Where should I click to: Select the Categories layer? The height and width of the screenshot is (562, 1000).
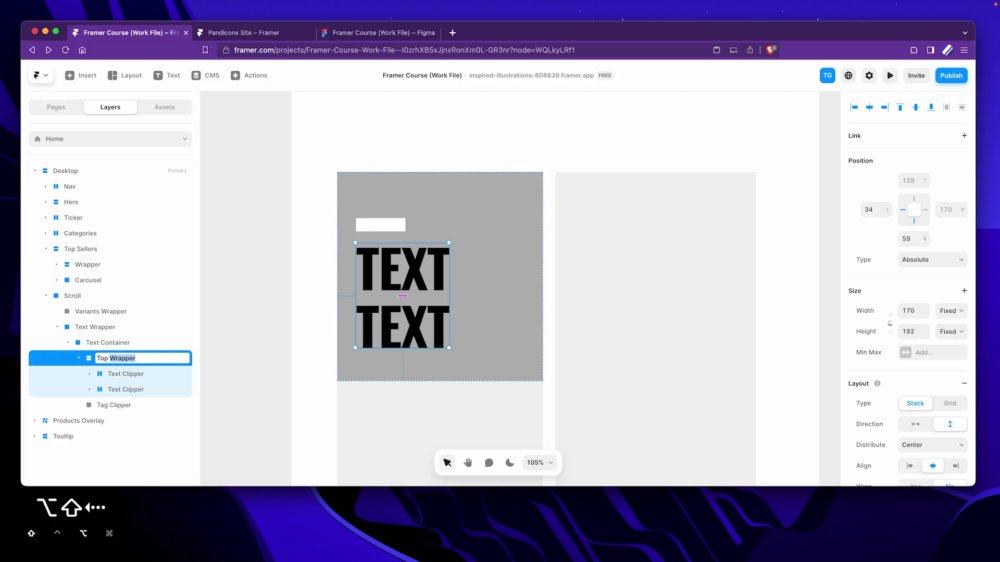(x=80, y=233)
